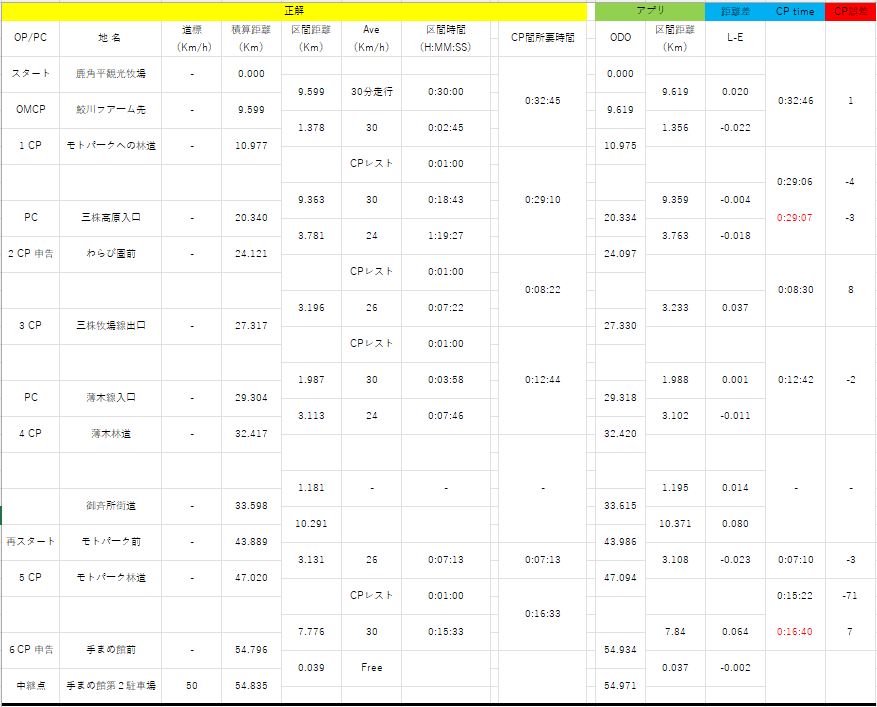
Task: Select the OP/PC column header cell
Action: [30, 38]
